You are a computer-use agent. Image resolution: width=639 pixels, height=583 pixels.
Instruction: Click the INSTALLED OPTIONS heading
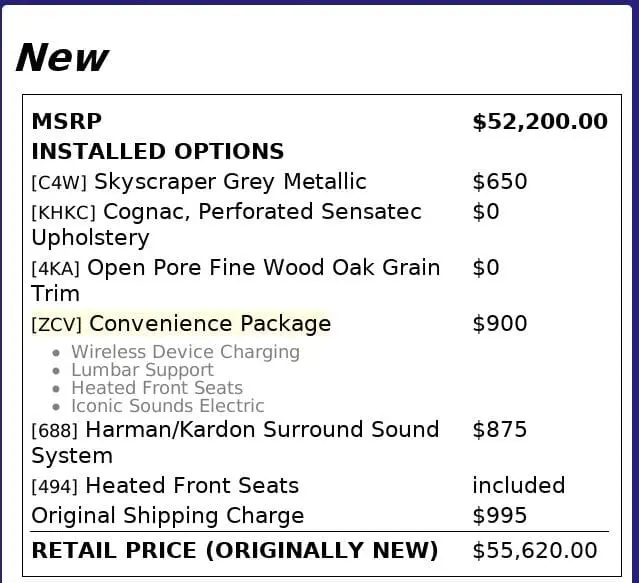158,152
